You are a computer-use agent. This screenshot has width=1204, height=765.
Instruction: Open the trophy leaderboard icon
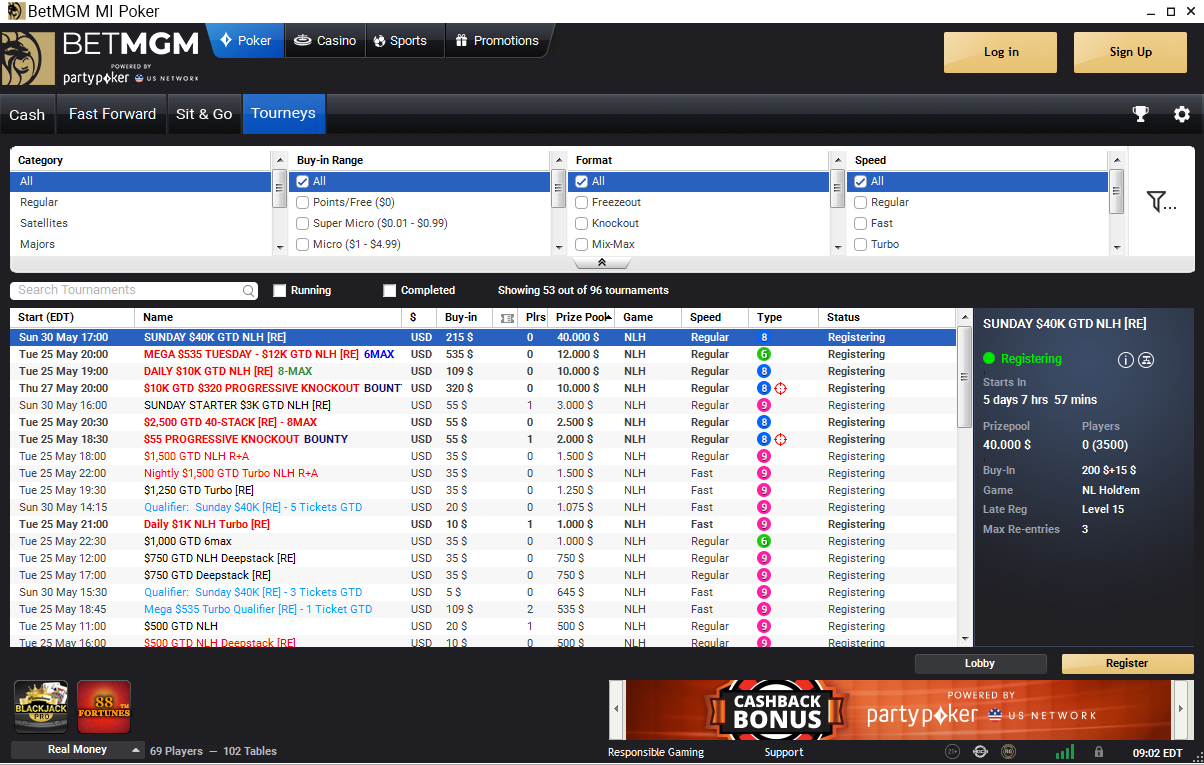click(1140, 114)
